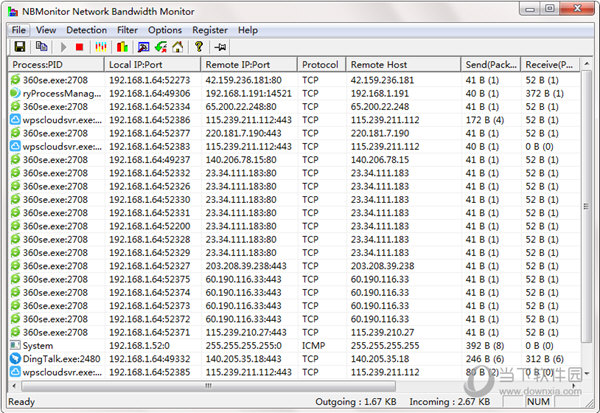Image resolution: width=600 pixels, height=413 pixels.
Task: Stop monitoring with the red square
Action: pos(79,47)
